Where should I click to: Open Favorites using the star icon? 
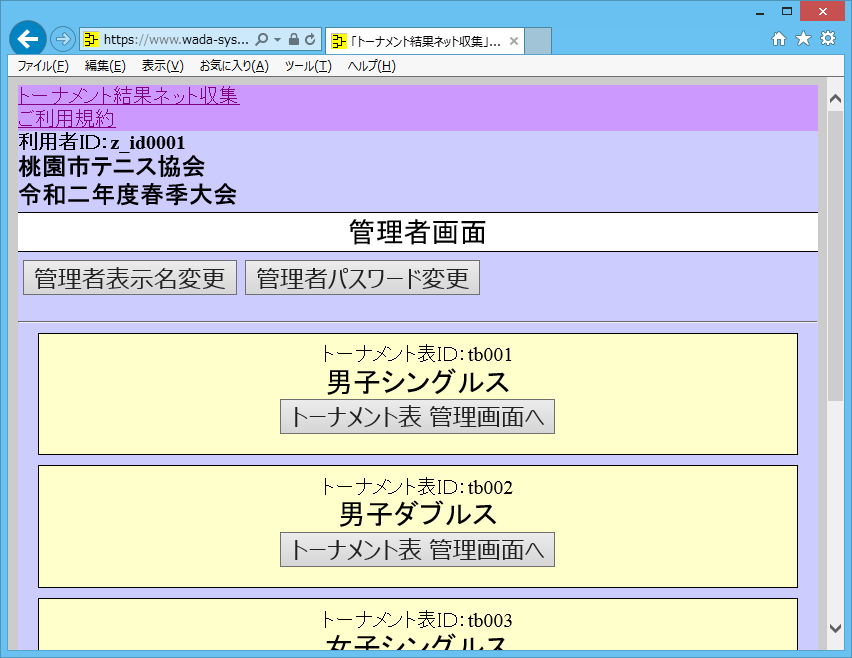tap(803, 39)
